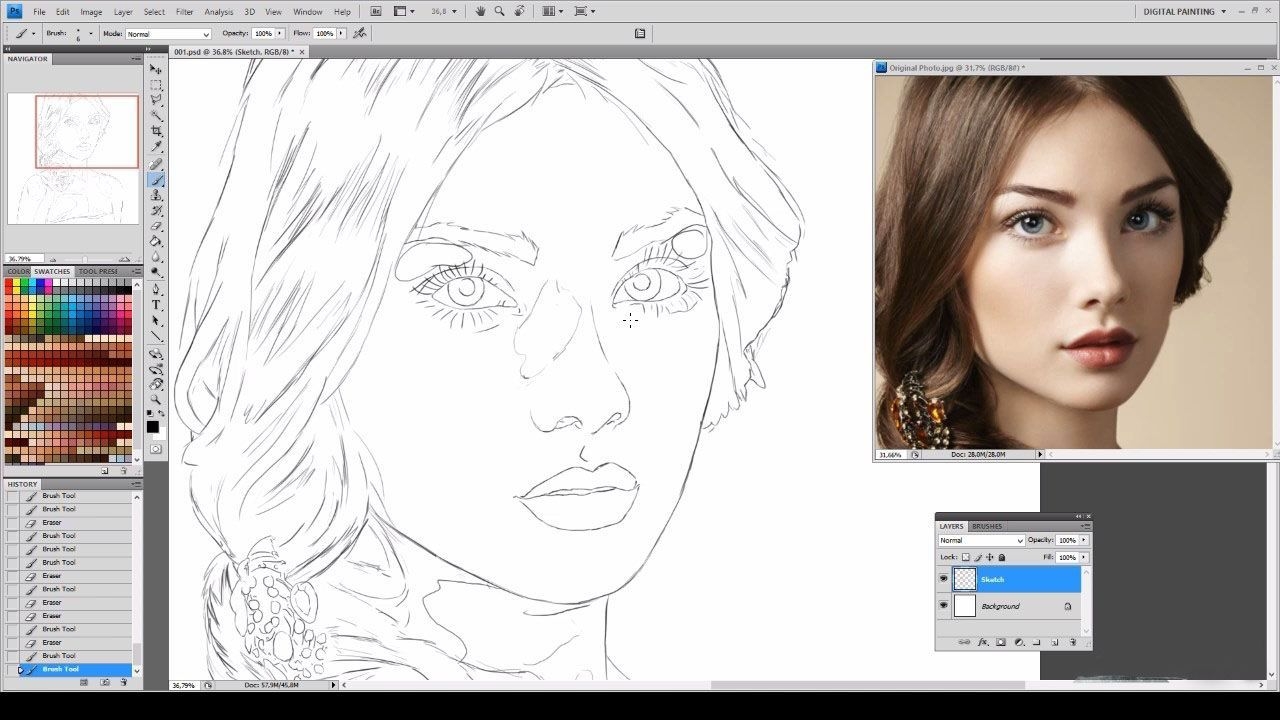
Task: Open the layer Fill arrow
Action: coord(1083,557)
